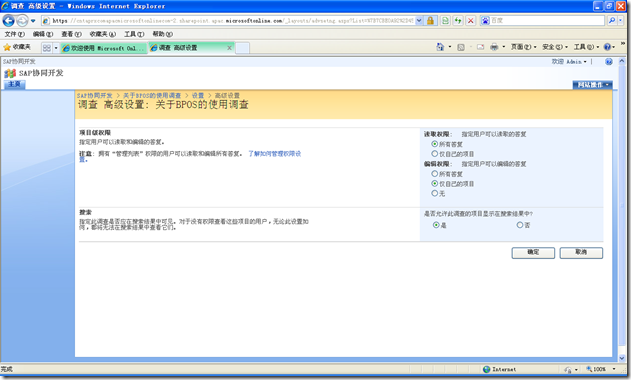Click the 设置 breadcrumb link
The width and height of the screenshot is (631, 380).
198,95
